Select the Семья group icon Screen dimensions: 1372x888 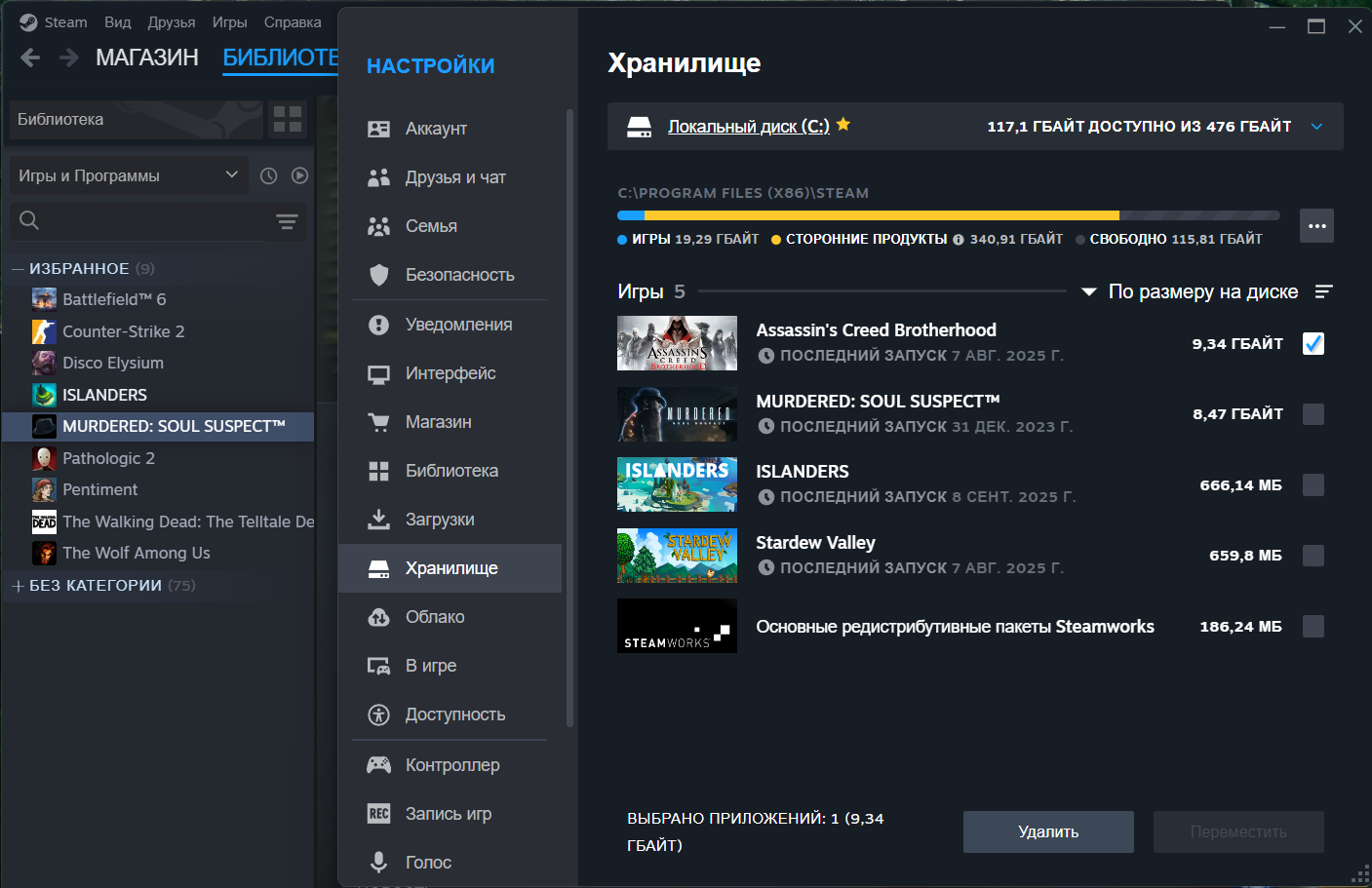click(378, 226)
